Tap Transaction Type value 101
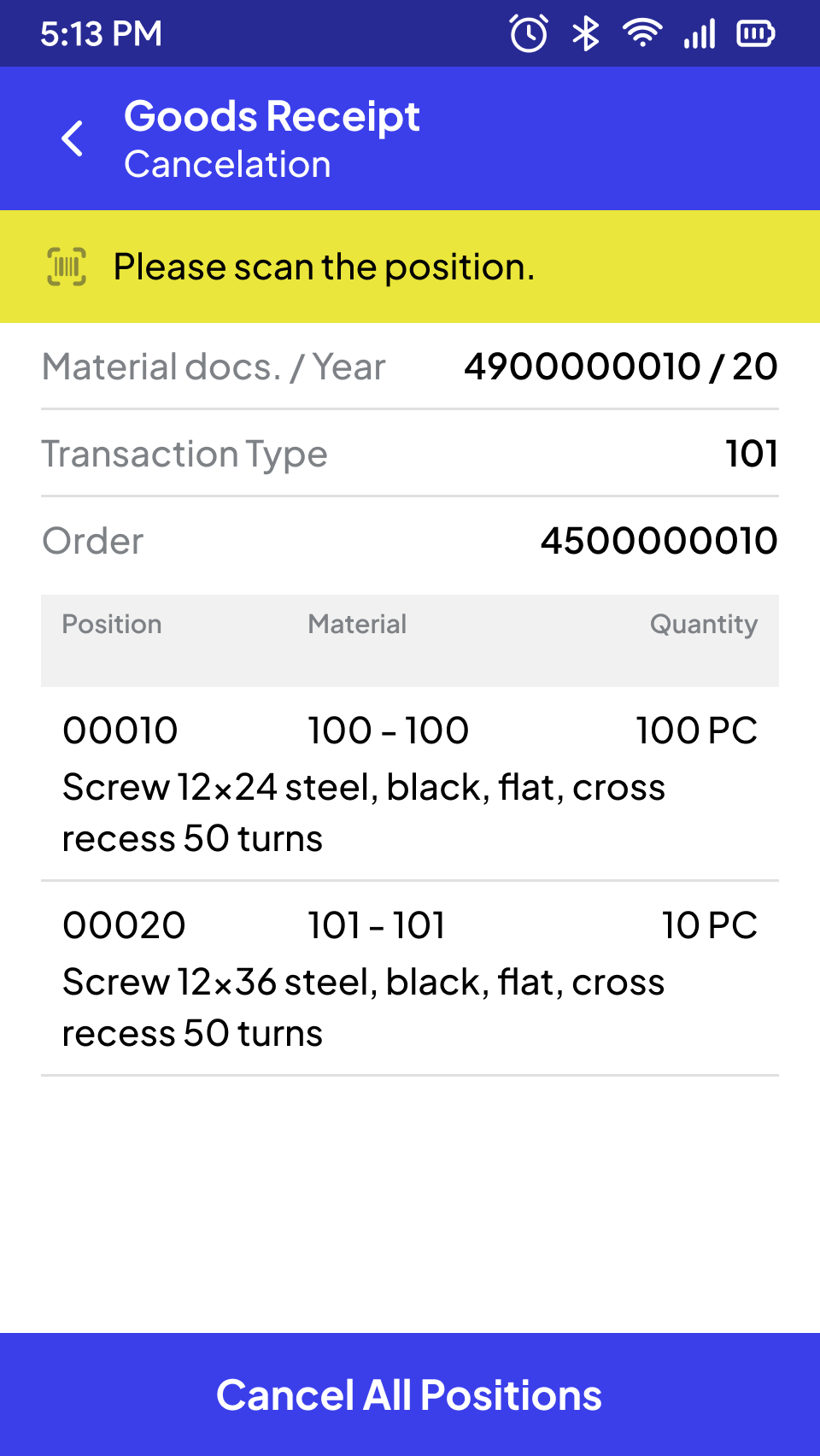Screen dimensions: 820x1456 pyautogui.click(x=752, y=454)
